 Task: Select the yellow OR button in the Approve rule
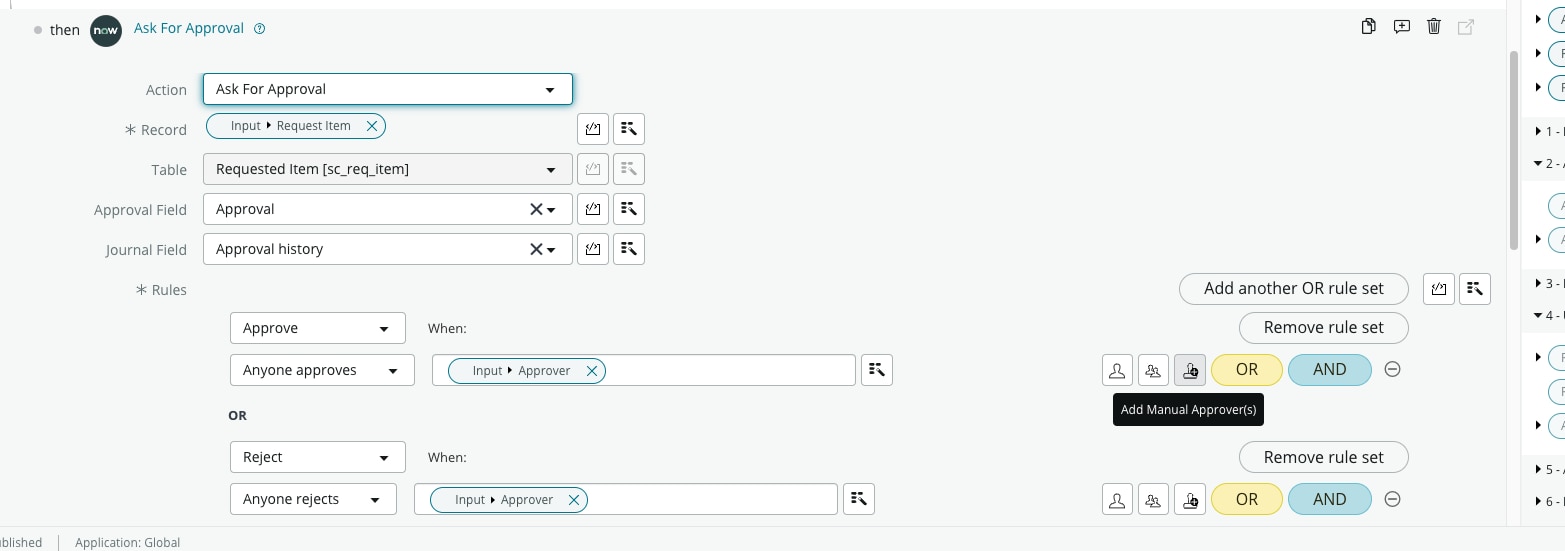tap(1247, 370)
